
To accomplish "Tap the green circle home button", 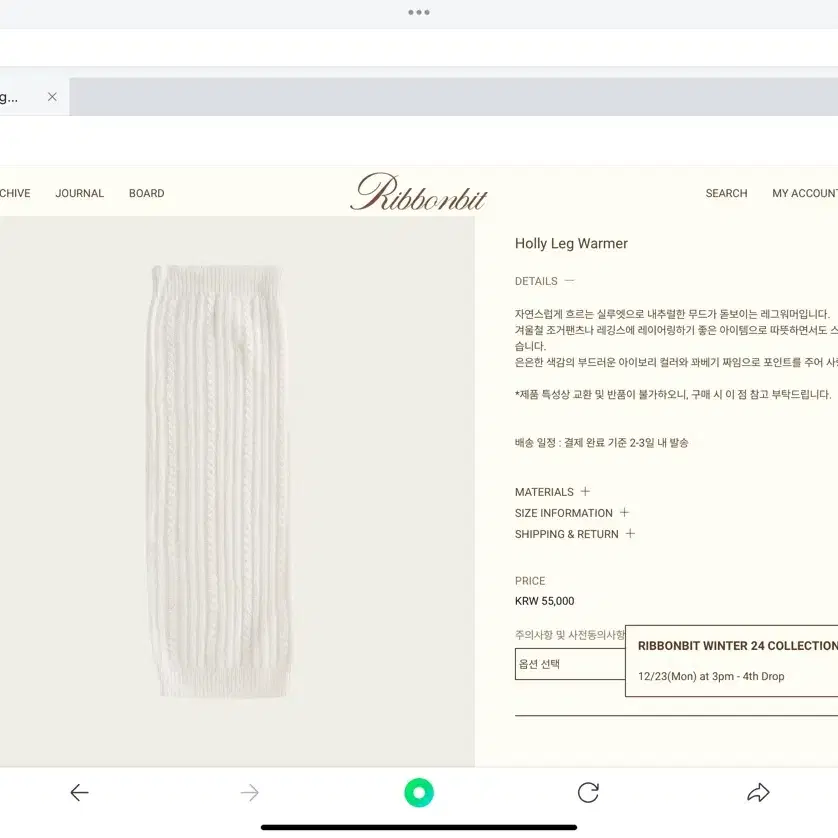I will [x=419, y=793].
